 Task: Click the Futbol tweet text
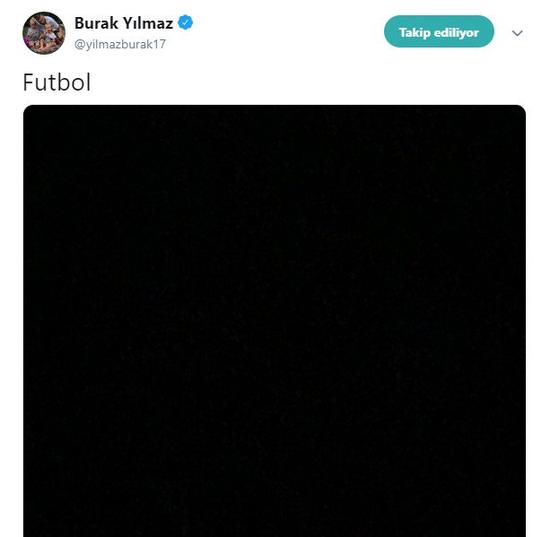[x=57, y=82]
